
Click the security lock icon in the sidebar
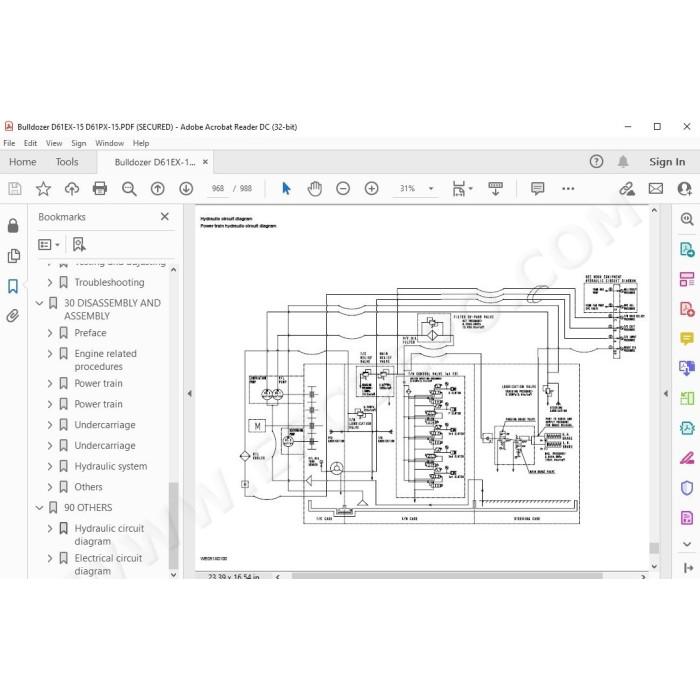tap(13, 226)
